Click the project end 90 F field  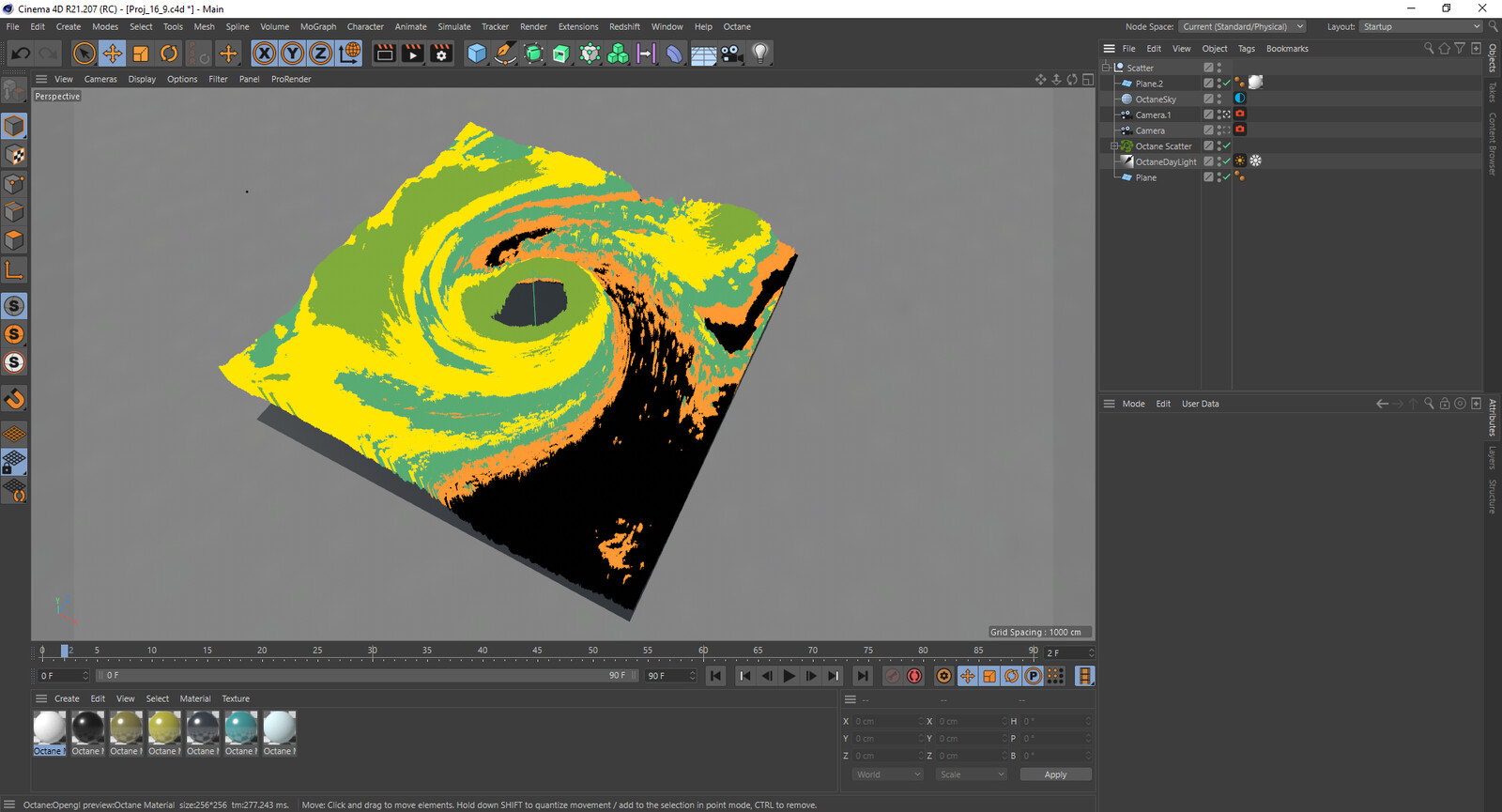[669, 676]
